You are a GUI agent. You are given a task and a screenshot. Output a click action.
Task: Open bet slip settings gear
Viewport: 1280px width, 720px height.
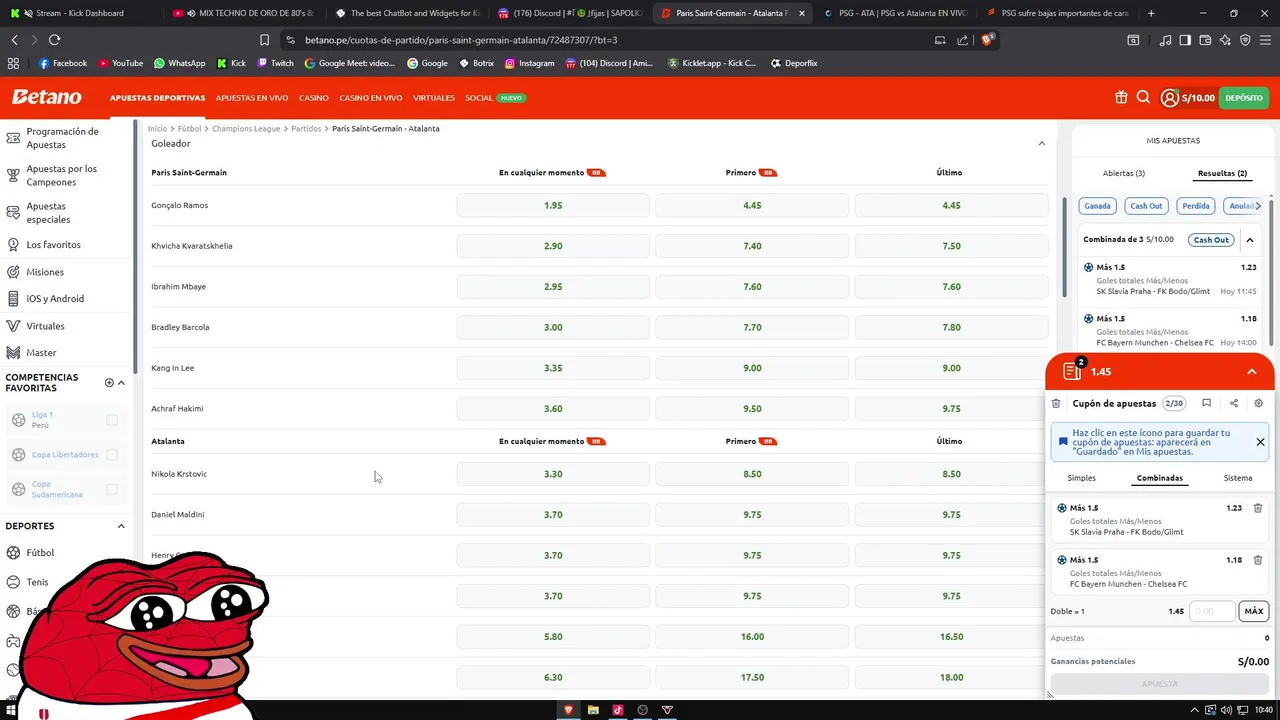(1259, 403)
